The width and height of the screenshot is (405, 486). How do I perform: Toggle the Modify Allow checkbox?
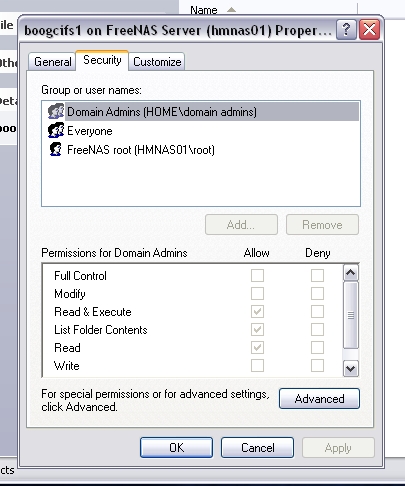click(257, 294)
